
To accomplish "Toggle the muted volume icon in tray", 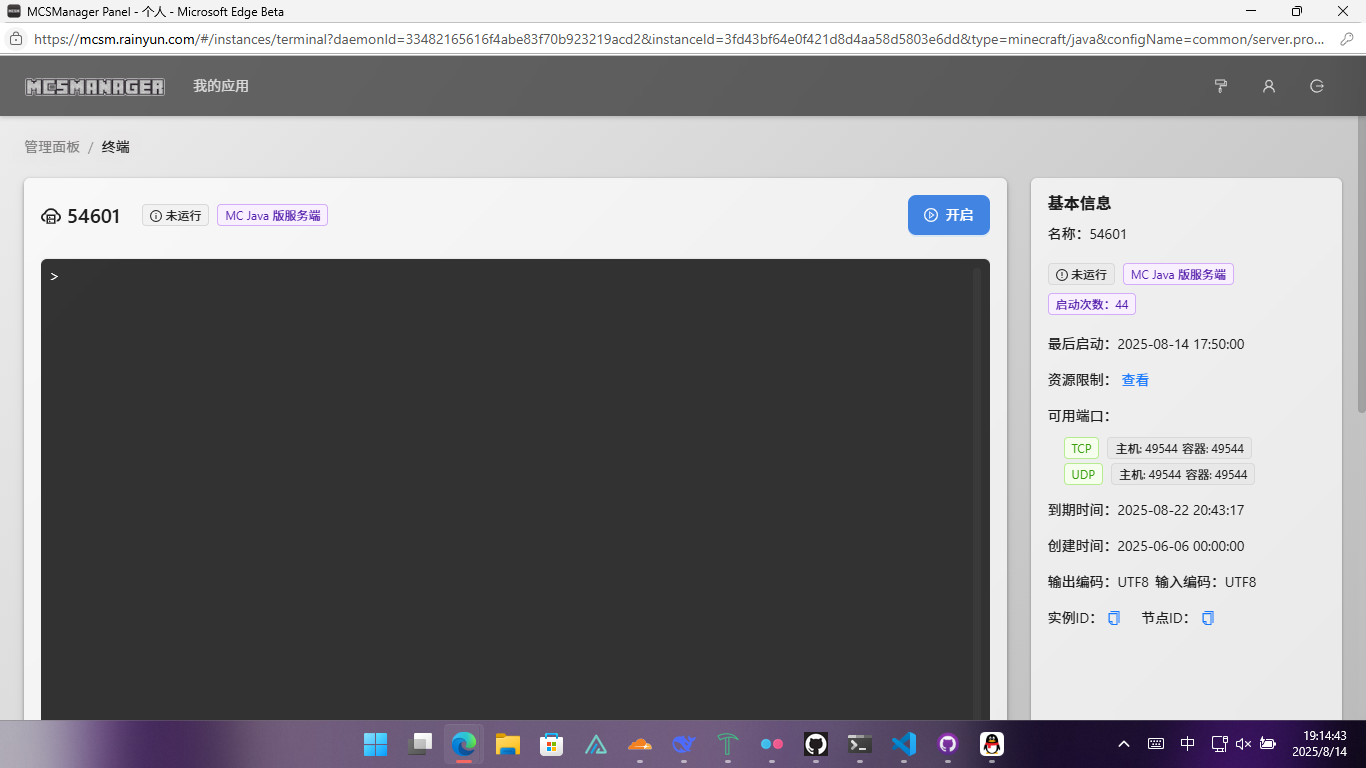I will click(x=1243, y=744).
